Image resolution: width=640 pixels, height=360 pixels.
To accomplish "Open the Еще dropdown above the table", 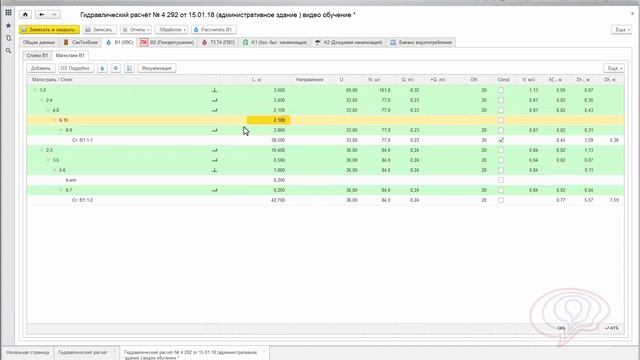I will pos(613,68).
